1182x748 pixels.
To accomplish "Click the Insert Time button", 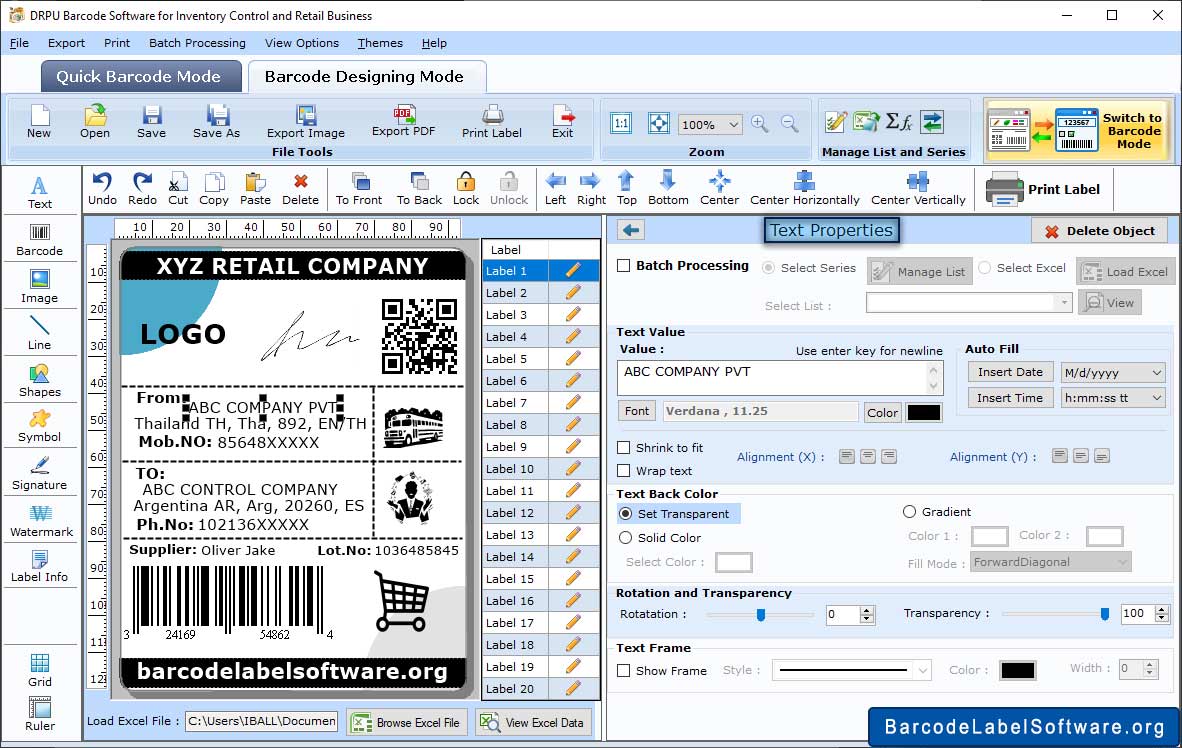I will [x=1010, y=398].
